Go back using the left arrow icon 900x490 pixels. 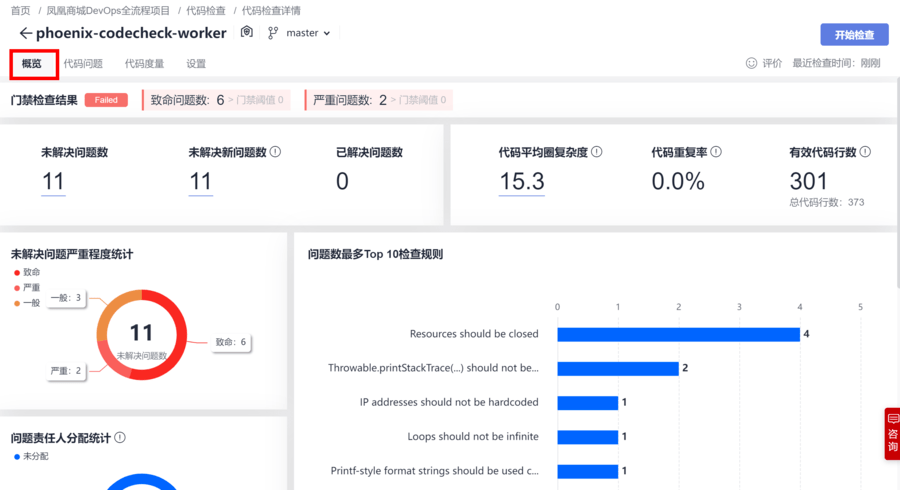pyautogui.click(x=25, y=33)
